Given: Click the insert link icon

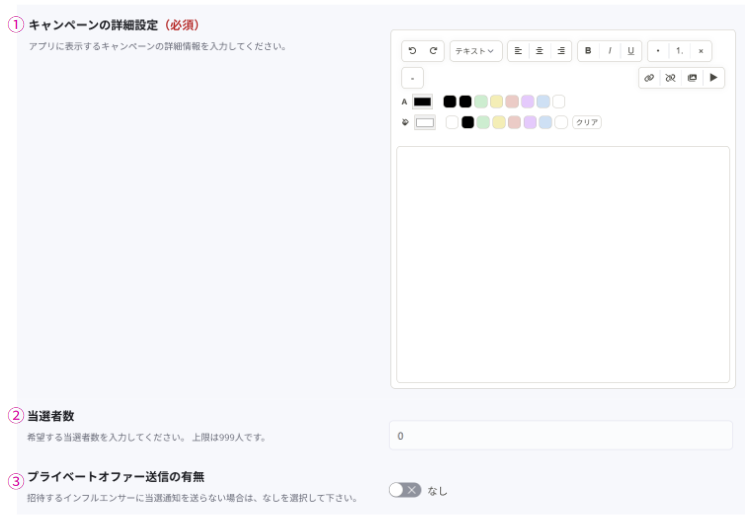Looking at the screenshot, I should click(649, 78).
